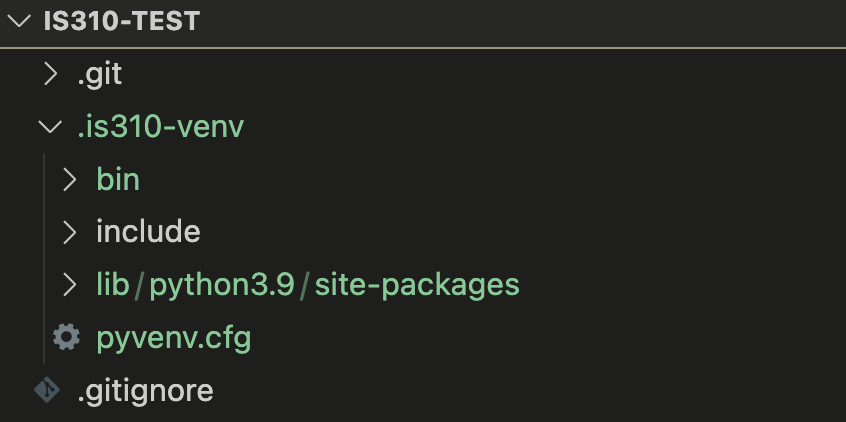Collapse the IS310-TEST explorer section chevron

click(21, 22)
